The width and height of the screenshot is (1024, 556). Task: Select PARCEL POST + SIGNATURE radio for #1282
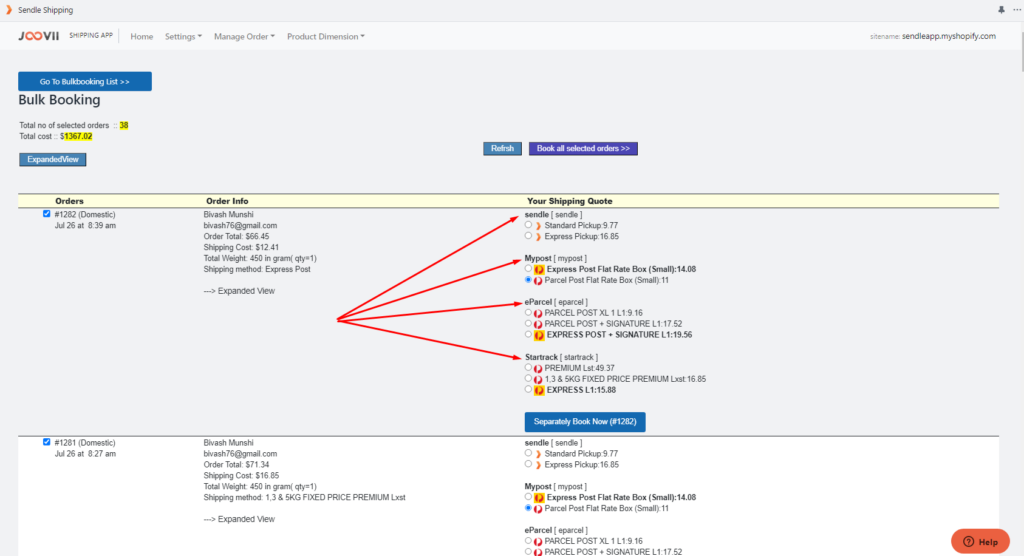tap(528, 323)
